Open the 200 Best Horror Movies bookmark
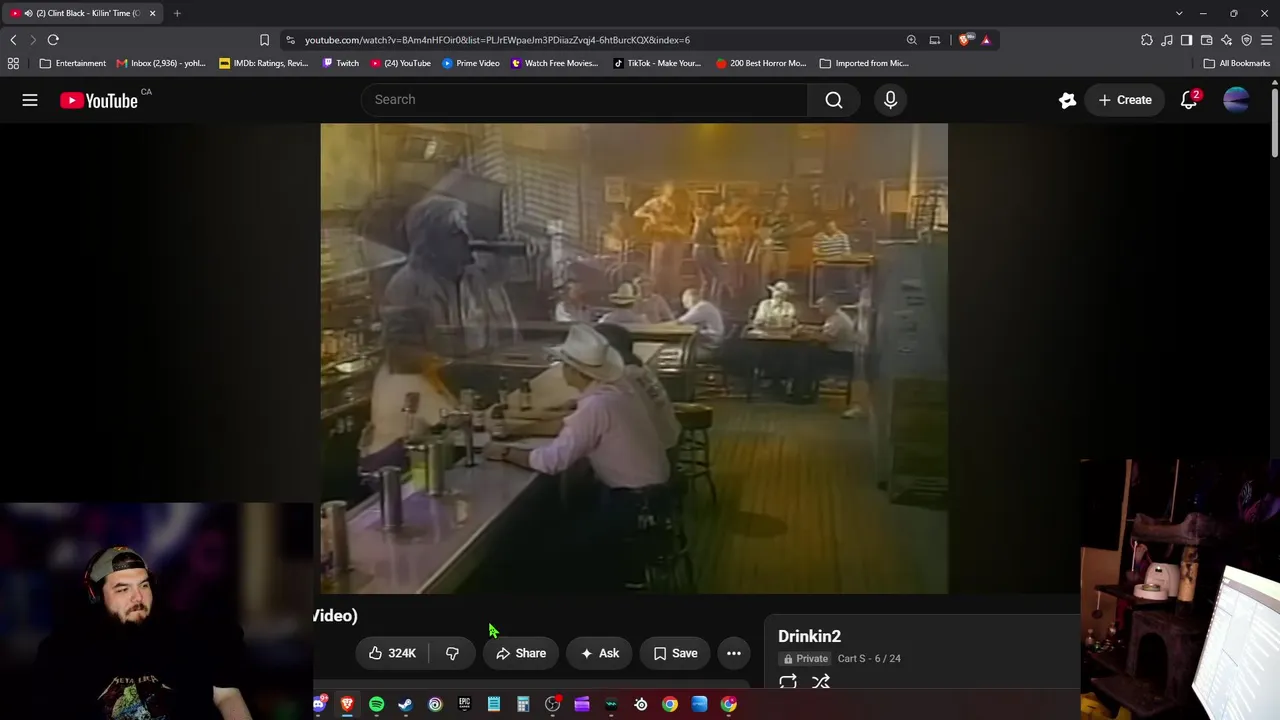Viewport: 1280px width, 720px height. 761,63
